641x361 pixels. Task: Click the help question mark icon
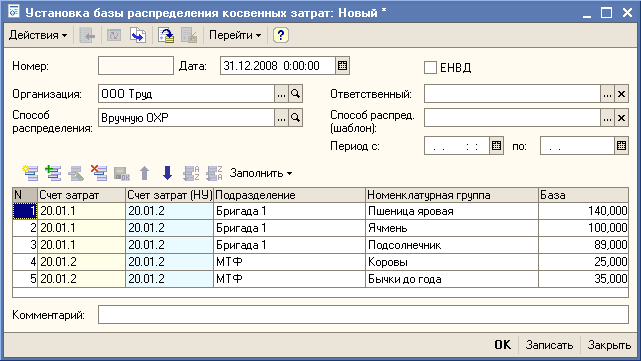280,35
